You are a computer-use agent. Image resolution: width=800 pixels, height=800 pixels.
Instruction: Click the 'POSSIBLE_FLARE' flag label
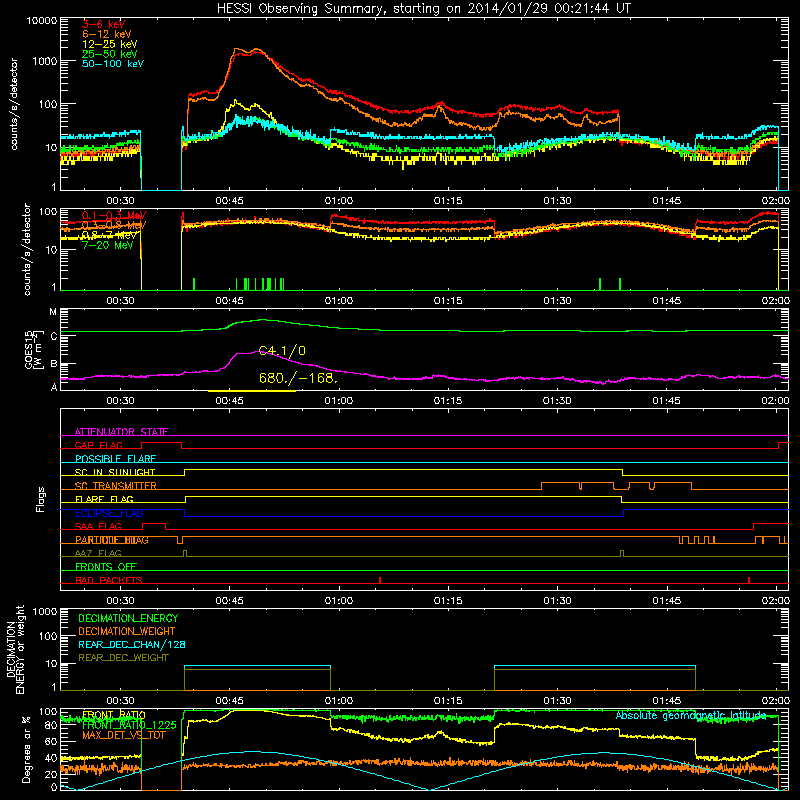coord(115,459)
